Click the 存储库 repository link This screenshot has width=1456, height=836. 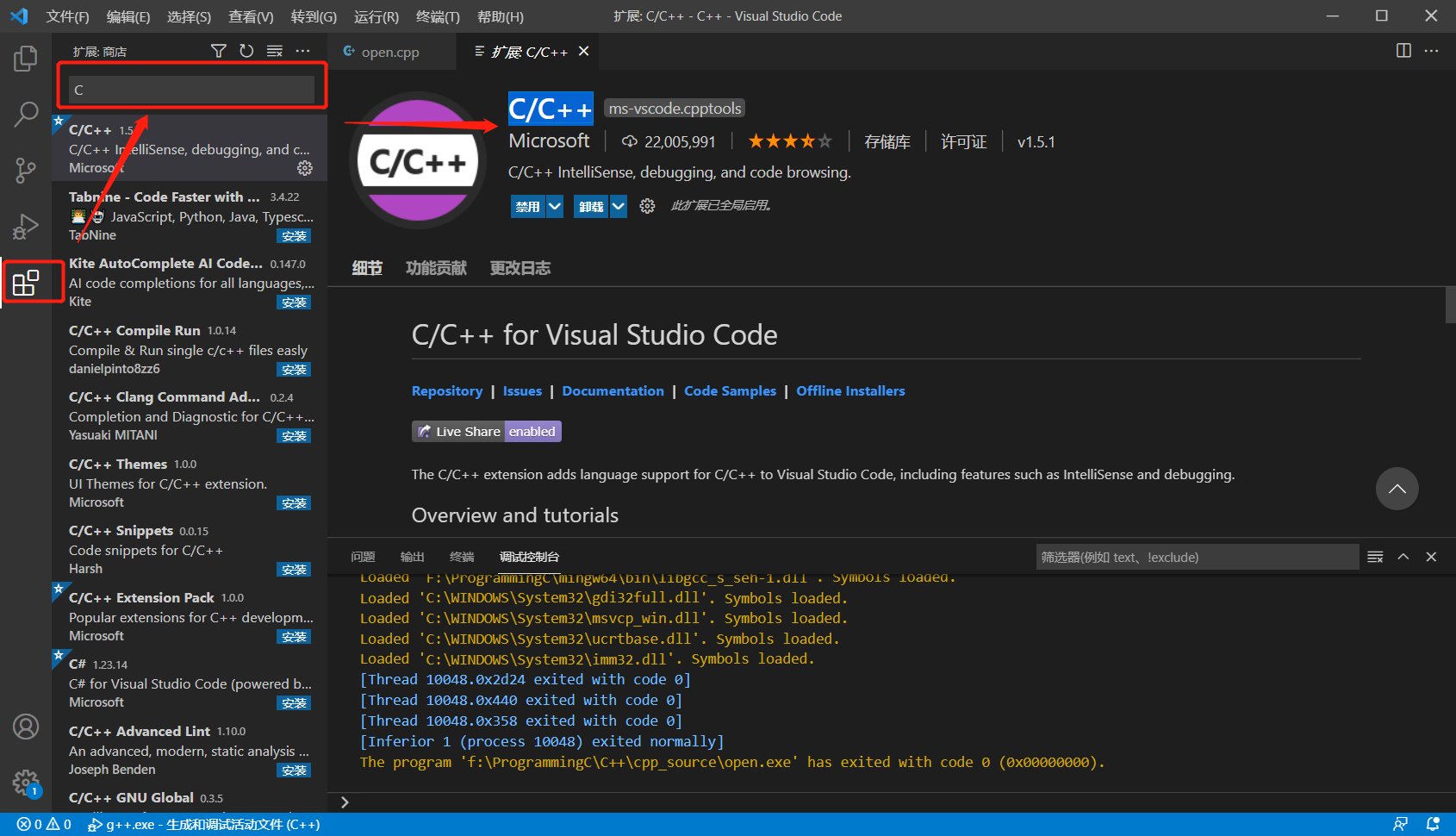[x=887, y=141]
